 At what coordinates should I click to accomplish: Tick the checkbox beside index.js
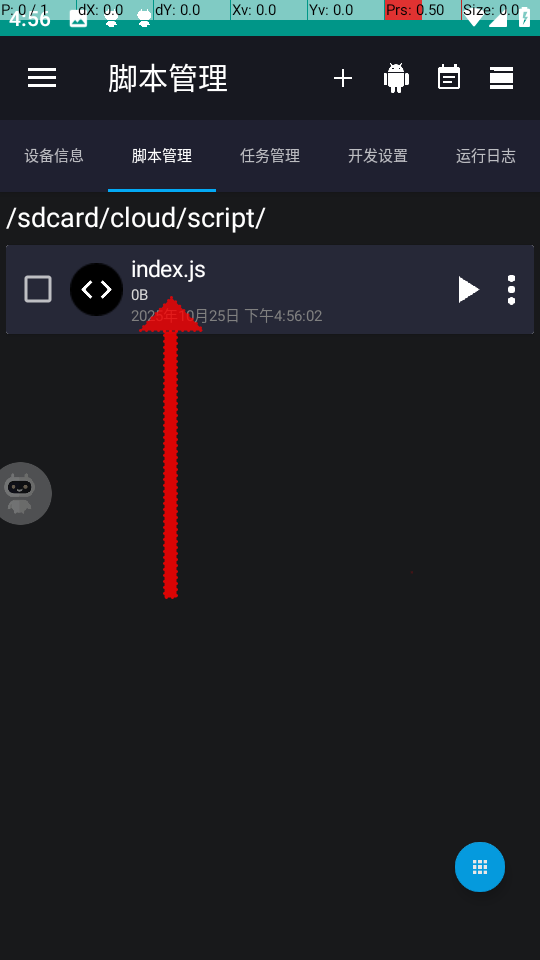click(x=38, y=289)
